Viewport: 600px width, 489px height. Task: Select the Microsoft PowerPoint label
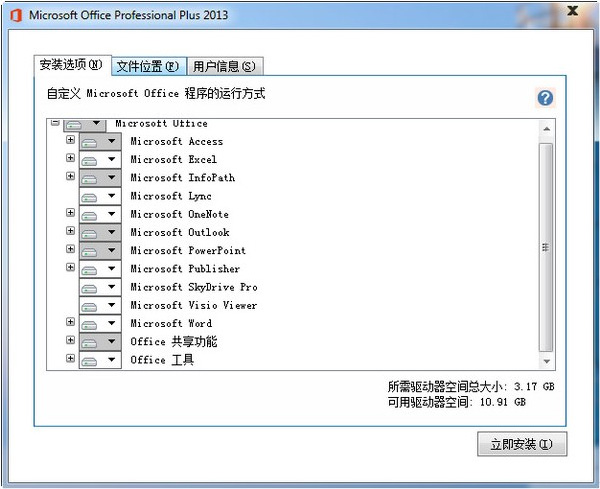(x=188, y=251)
